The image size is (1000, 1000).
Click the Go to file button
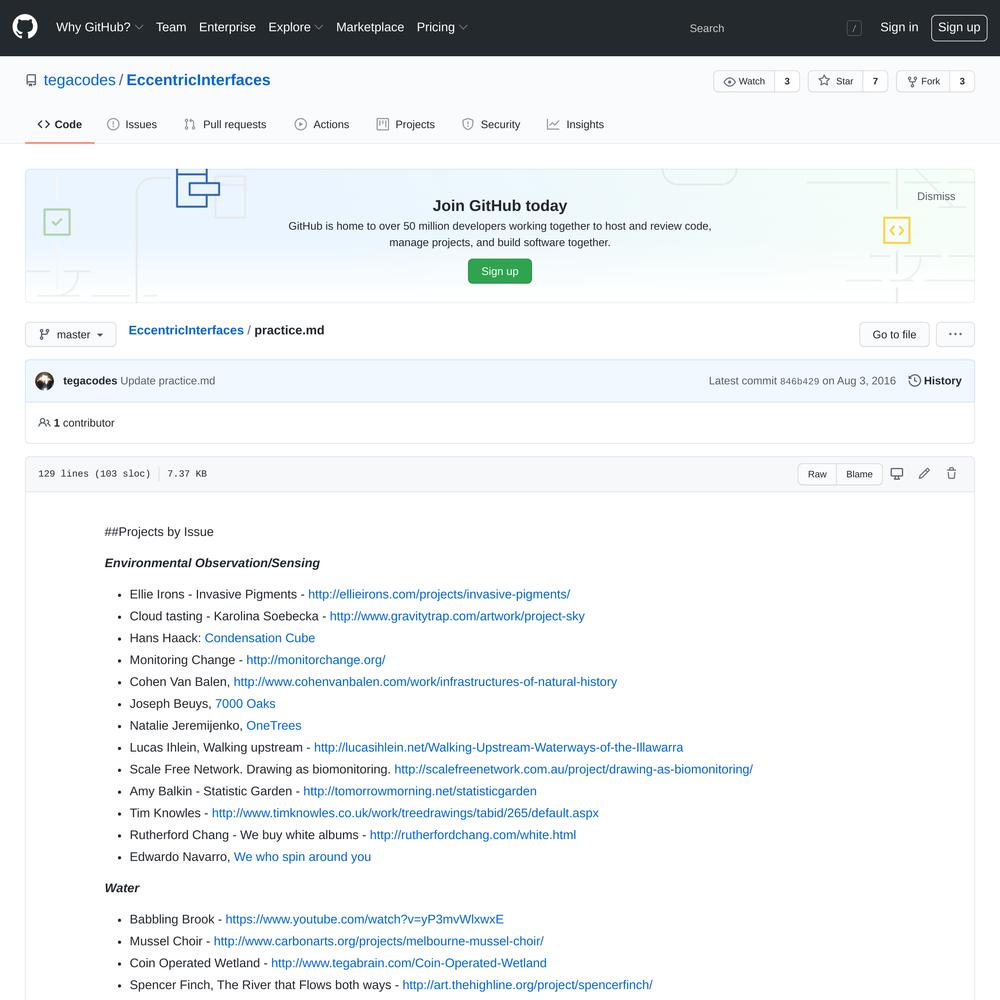point(893,334)
